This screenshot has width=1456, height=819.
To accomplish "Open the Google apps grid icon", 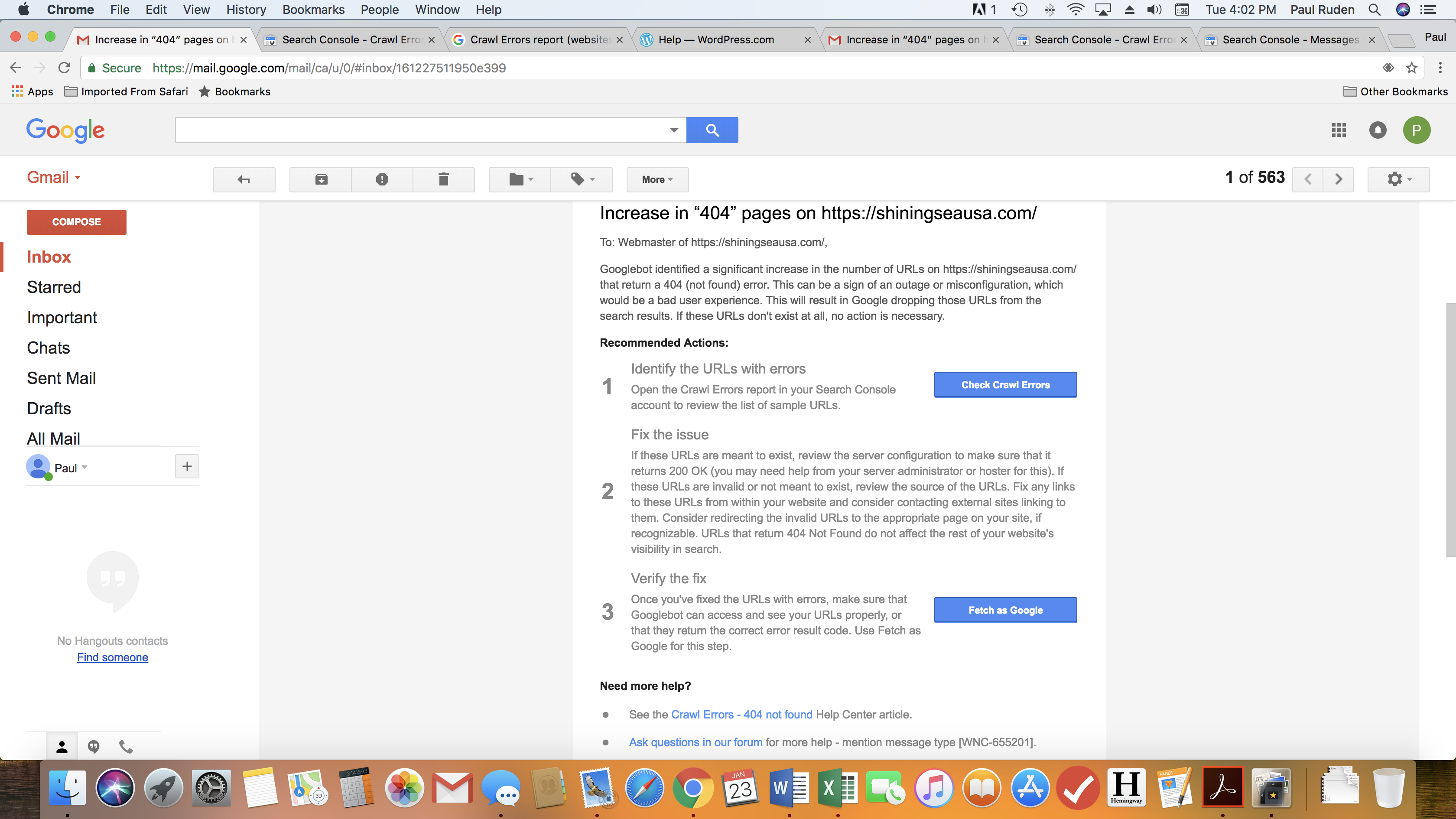I will point(1339,130).
